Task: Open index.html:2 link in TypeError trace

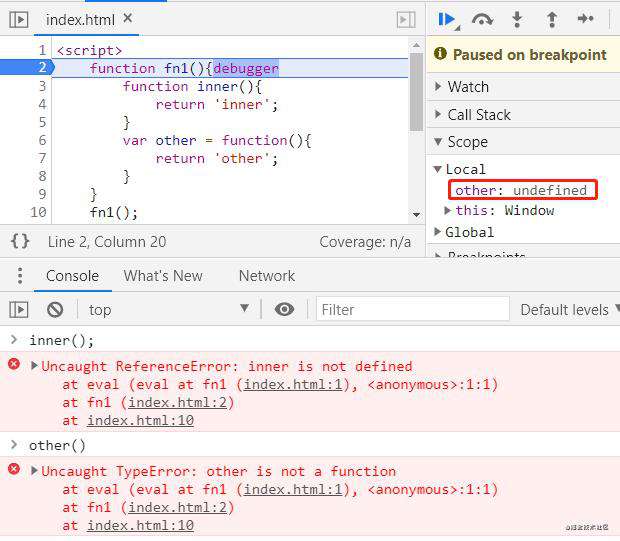Action: [178, 508]
